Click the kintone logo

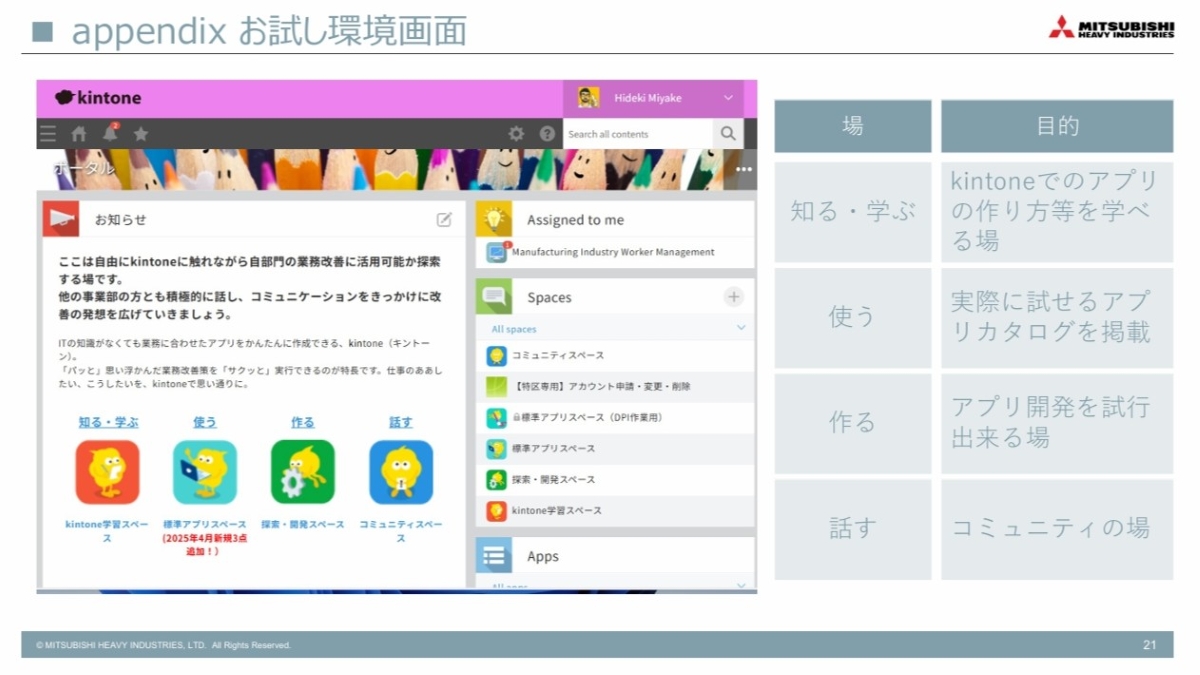tap(98, 98)
